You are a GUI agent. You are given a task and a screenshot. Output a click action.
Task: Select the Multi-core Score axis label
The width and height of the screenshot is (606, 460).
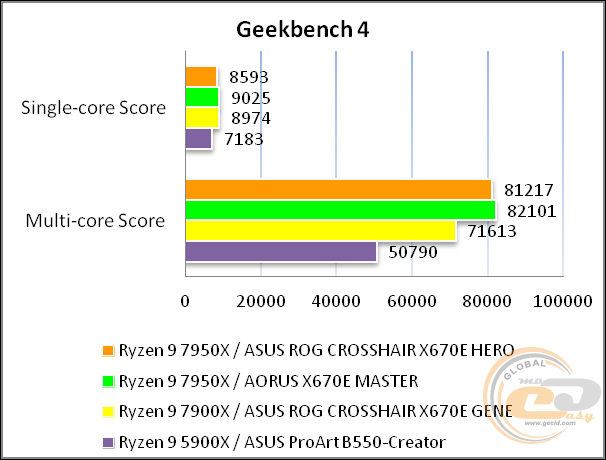click(x=95, y=221)
